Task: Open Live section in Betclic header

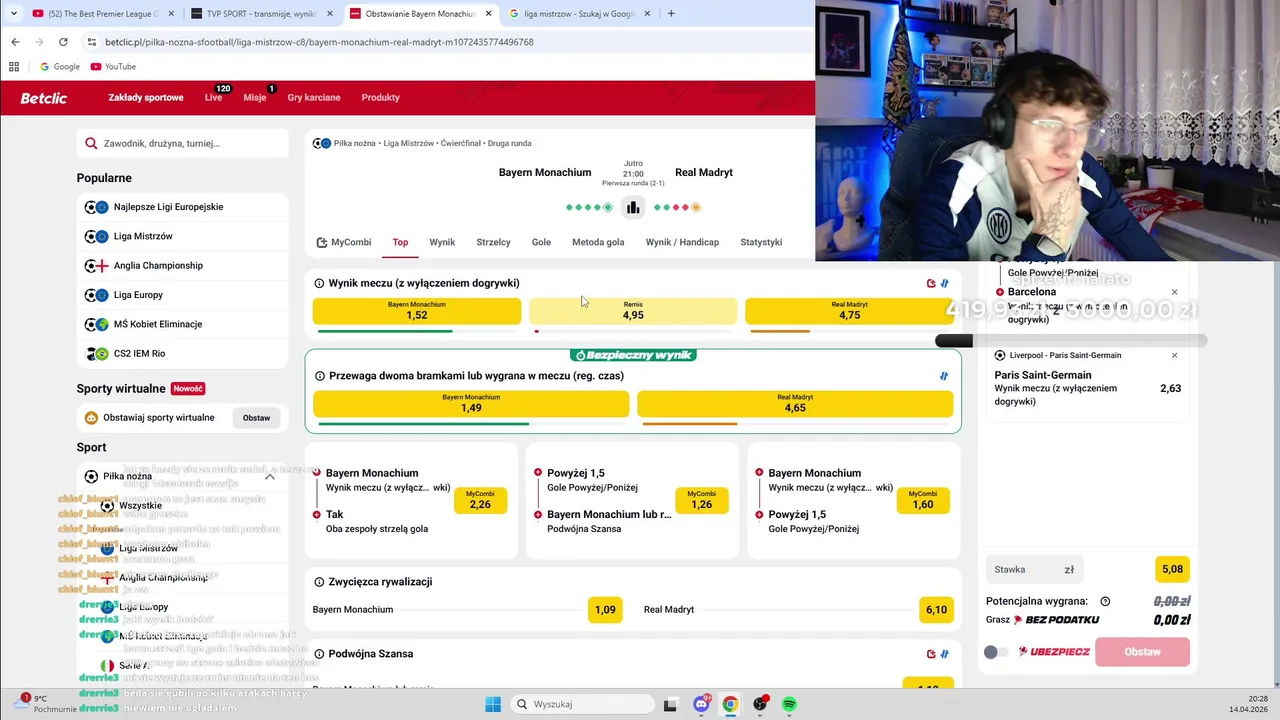Action: (214, 98)
